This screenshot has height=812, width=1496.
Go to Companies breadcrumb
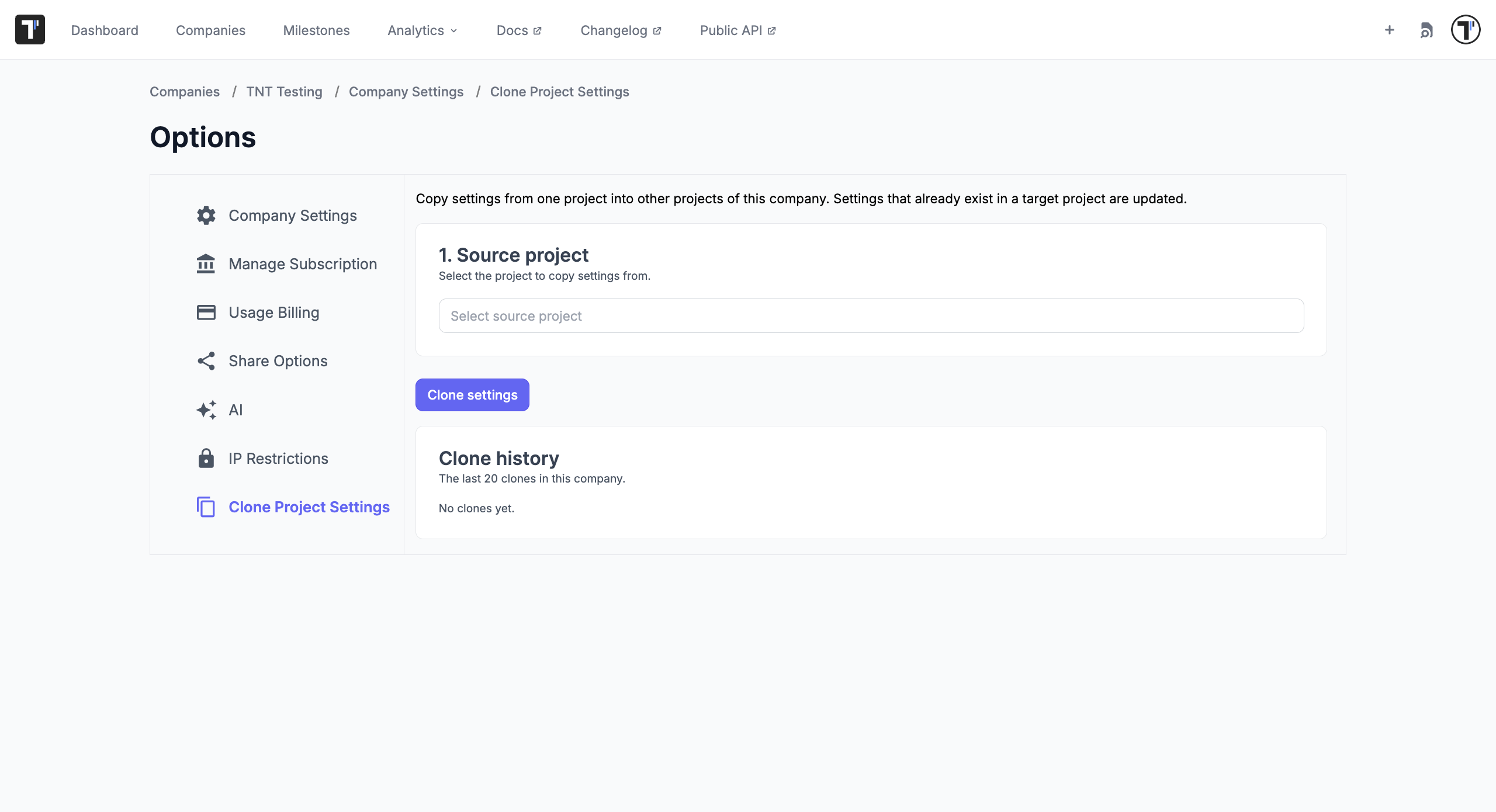185,92
